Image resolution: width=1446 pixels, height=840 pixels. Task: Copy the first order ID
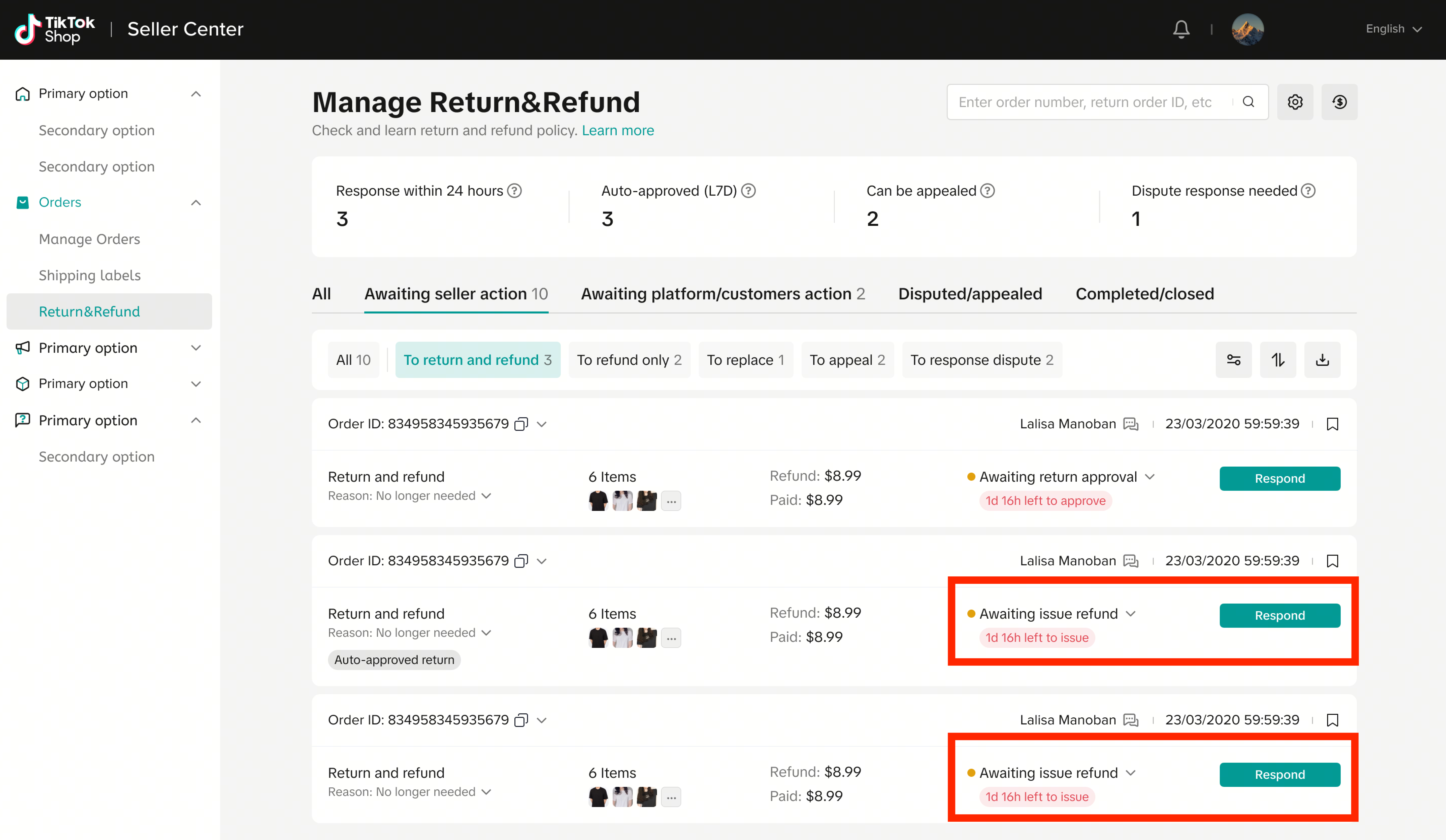pyautogui.click(x=521, y=424)
